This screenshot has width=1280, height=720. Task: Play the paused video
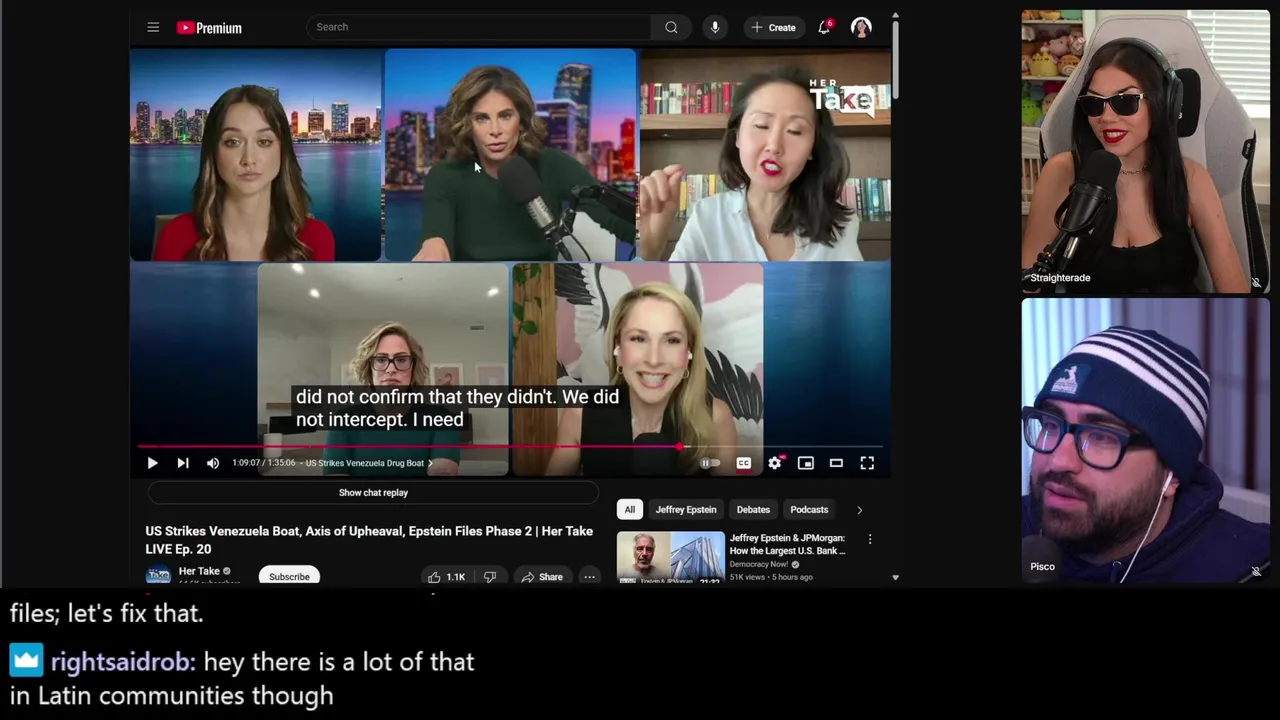click(152, 463)
